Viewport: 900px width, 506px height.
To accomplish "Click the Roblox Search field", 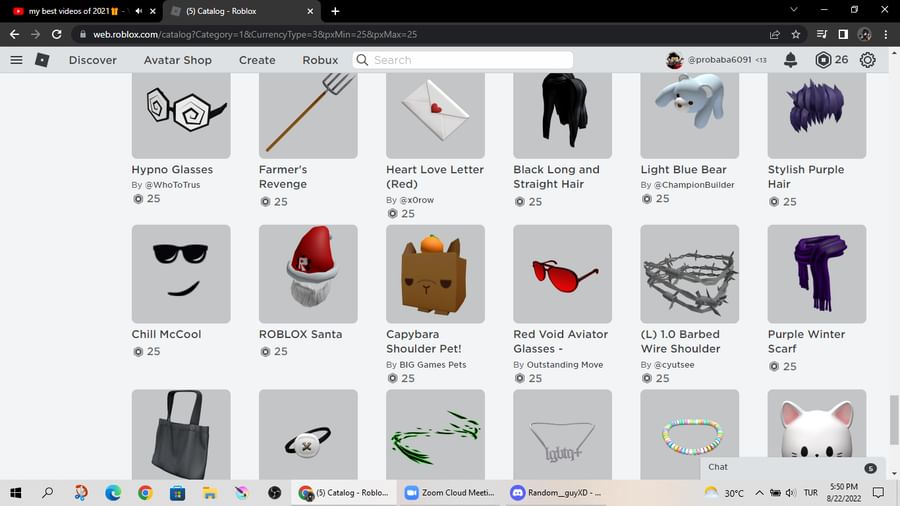I will coord(463,60).
